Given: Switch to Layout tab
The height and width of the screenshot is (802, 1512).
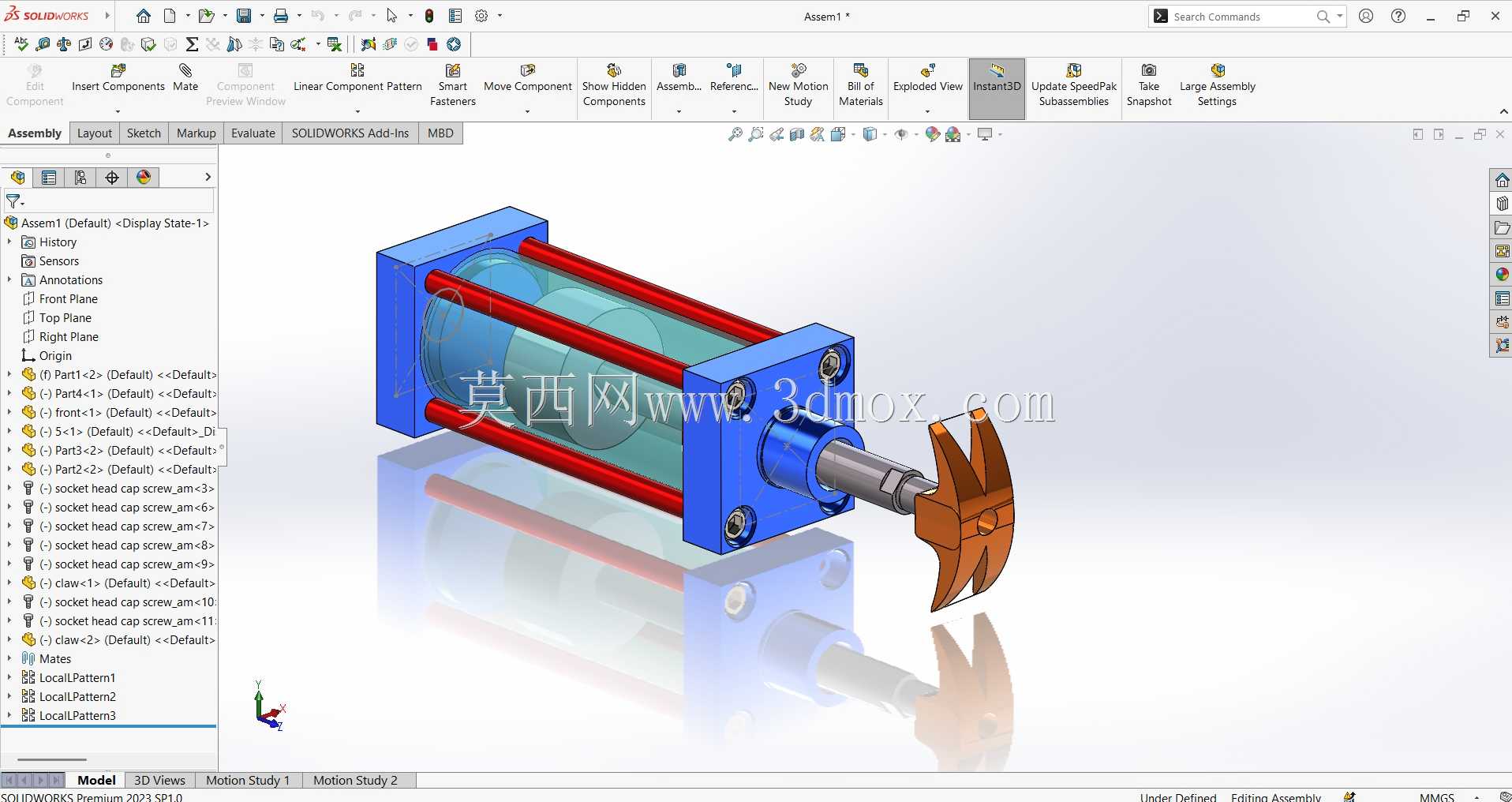Looking at the screenshot, I should pos(95,133).
